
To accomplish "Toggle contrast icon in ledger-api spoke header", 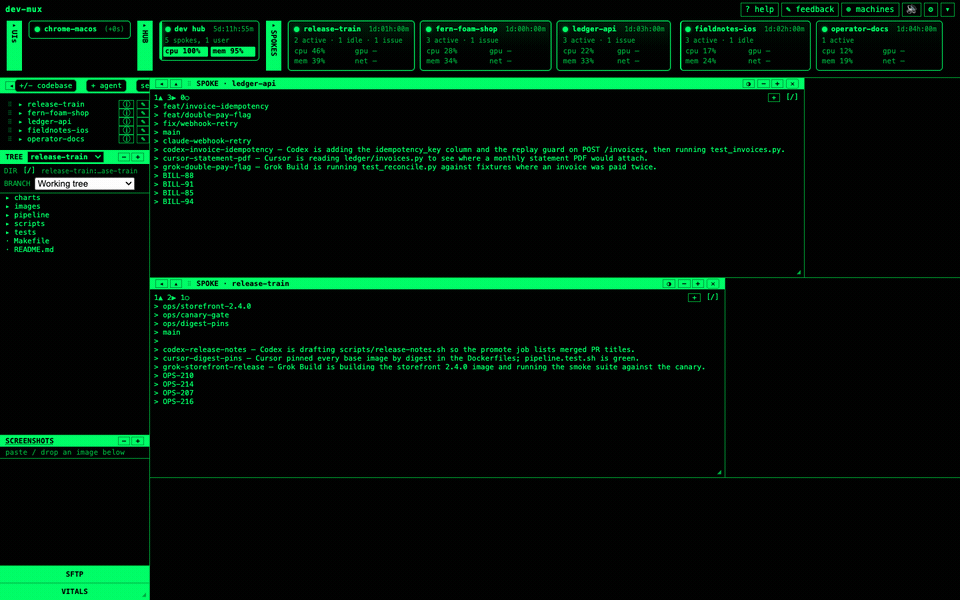I will point(748,84).
